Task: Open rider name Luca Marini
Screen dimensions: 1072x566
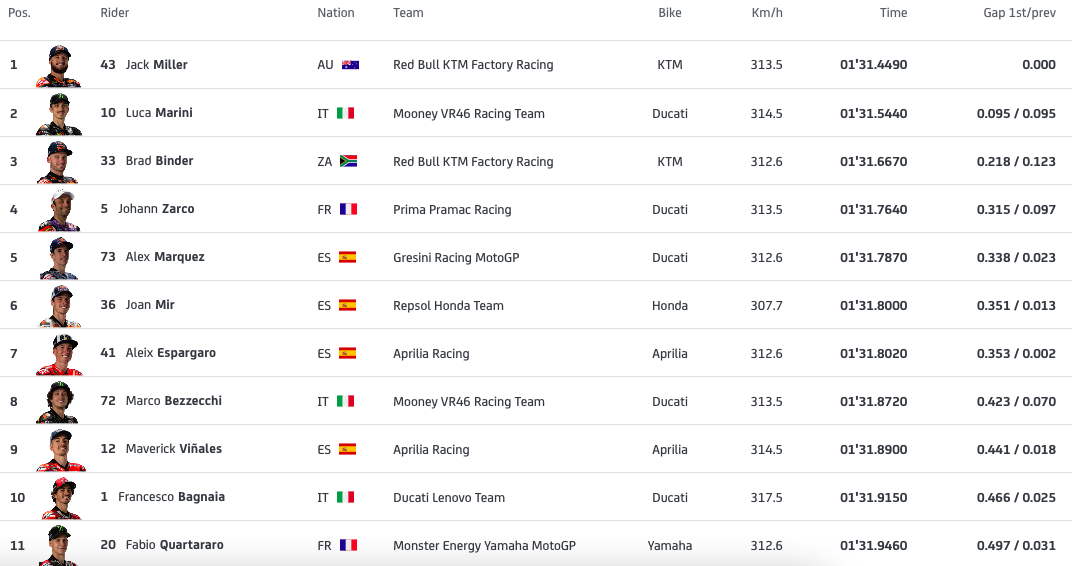Action: (159, 113)
